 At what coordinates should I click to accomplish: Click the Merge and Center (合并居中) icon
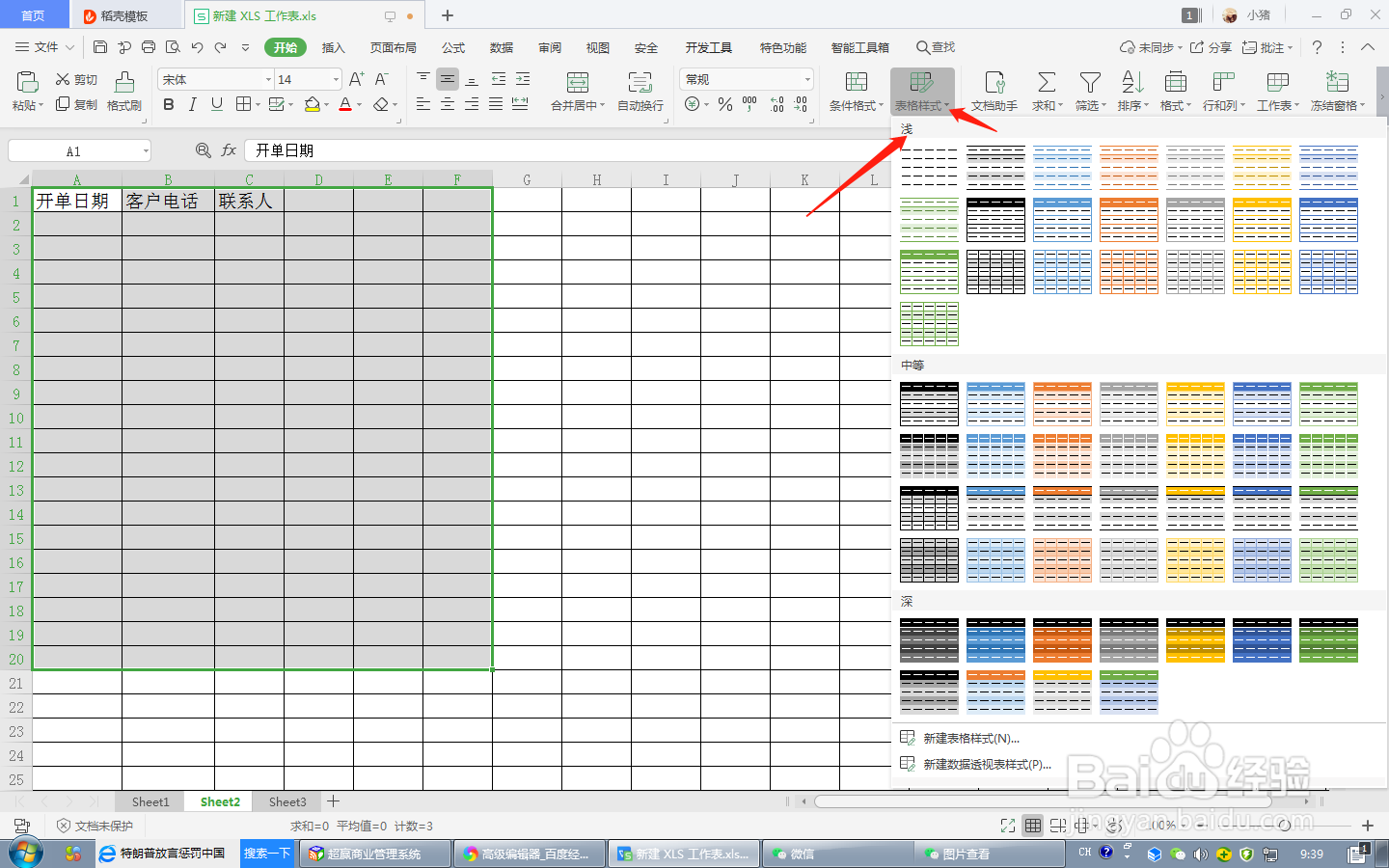coord(577,82)
